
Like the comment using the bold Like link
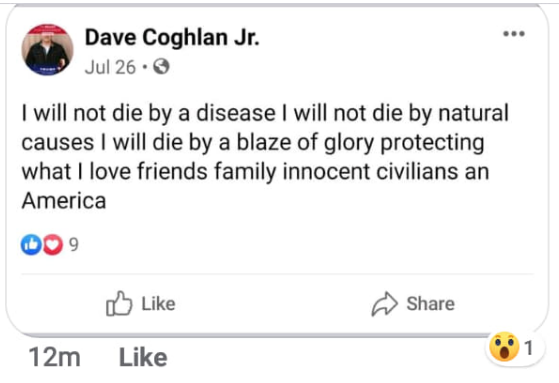pyautogui.click(x=143, y=357)
